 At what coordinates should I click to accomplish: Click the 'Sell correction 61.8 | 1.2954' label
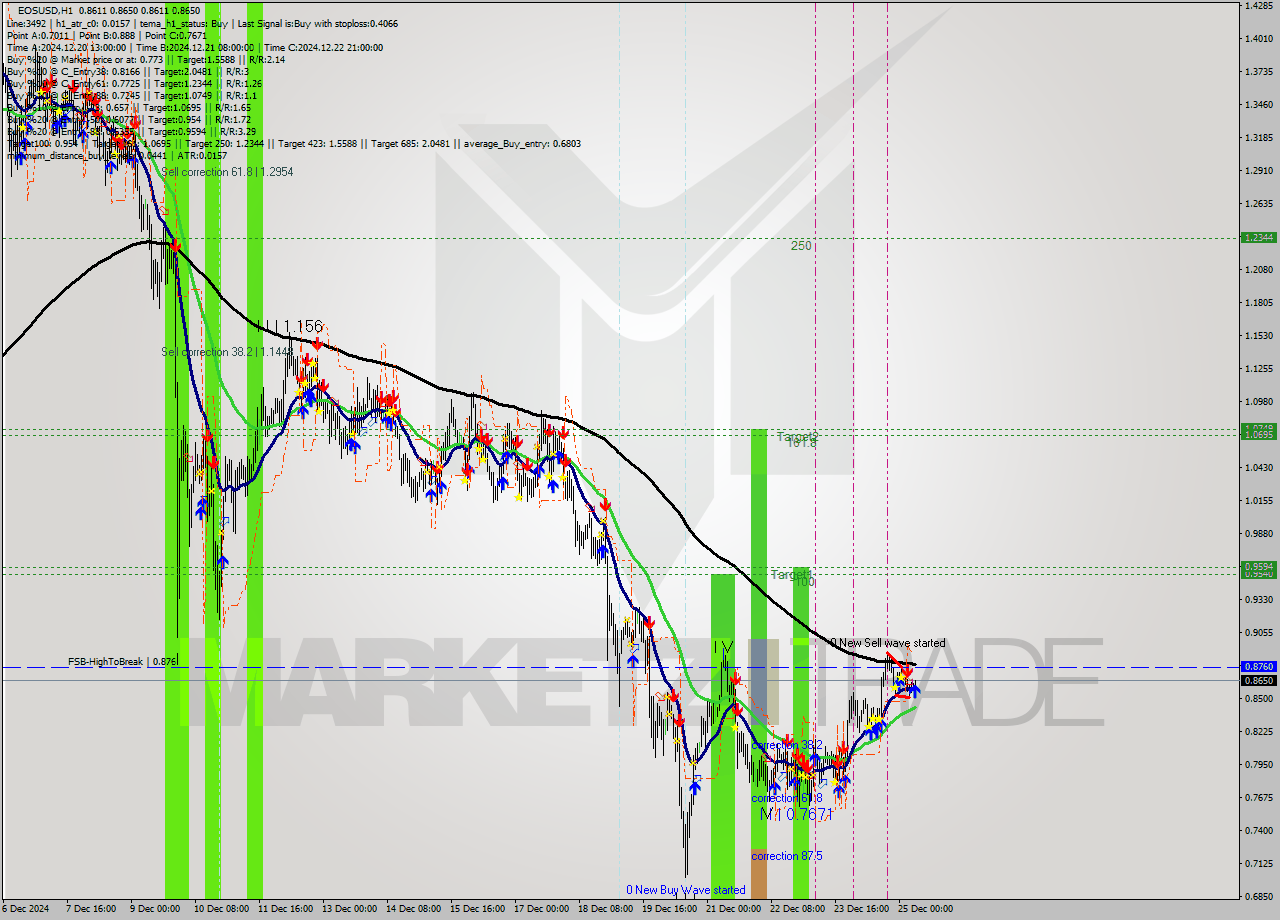click(227, 172)
